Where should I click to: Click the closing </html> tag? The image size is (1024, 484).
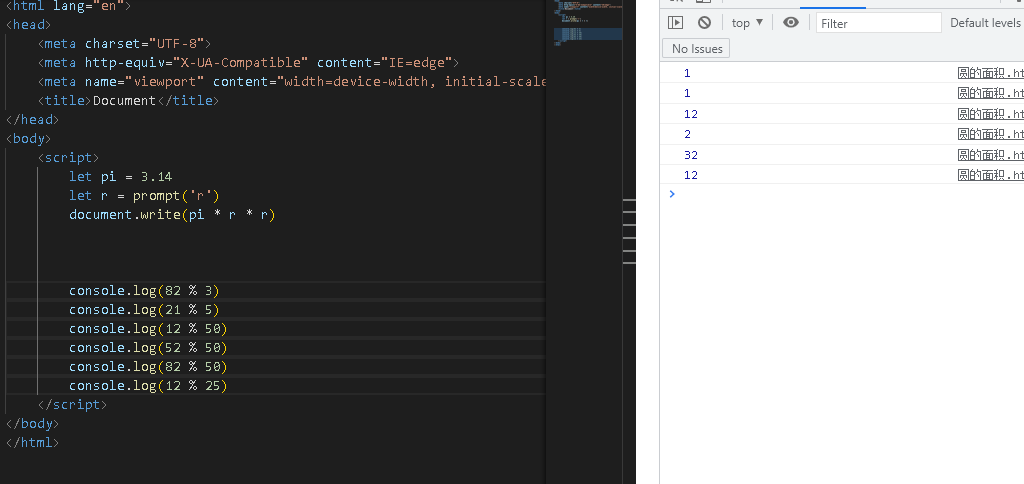point(32,442)
